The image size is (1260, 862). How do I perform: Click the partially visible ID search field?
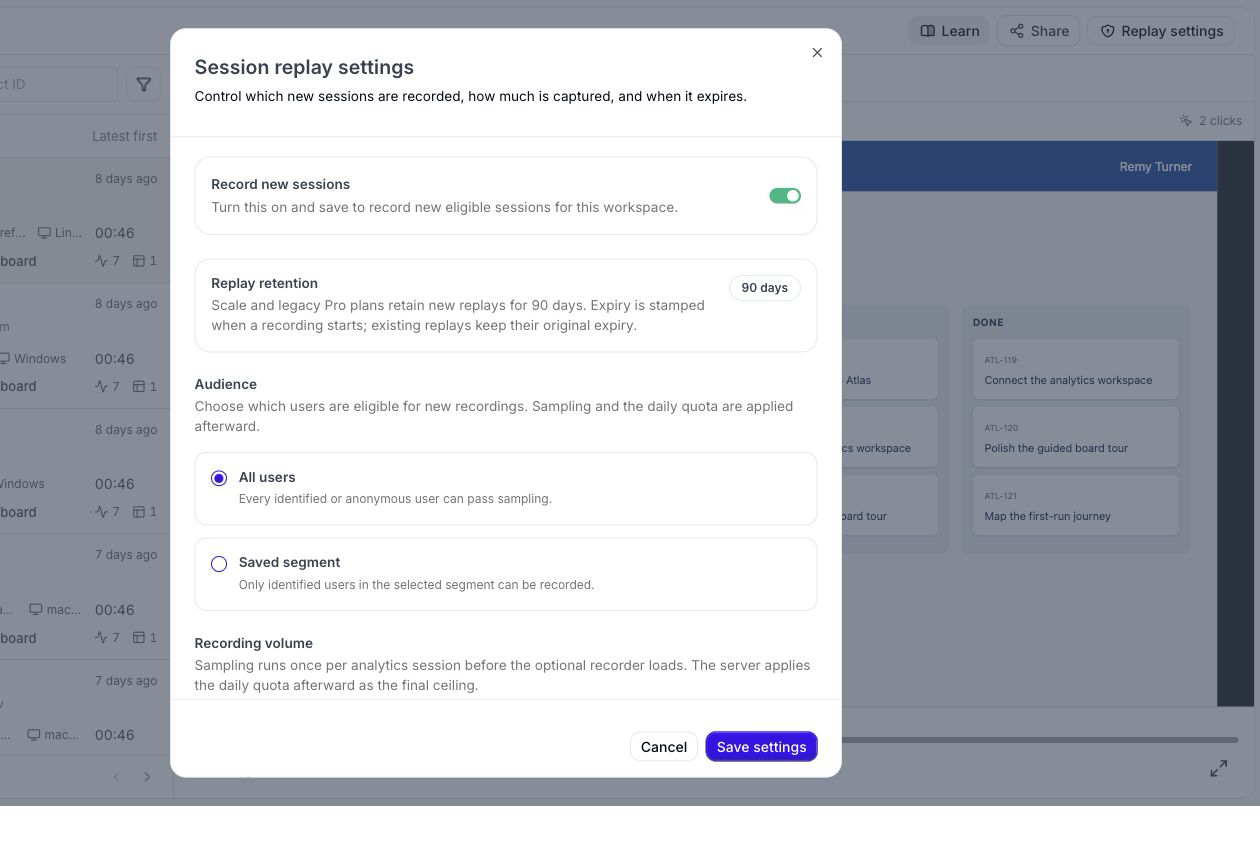[58, 84]
